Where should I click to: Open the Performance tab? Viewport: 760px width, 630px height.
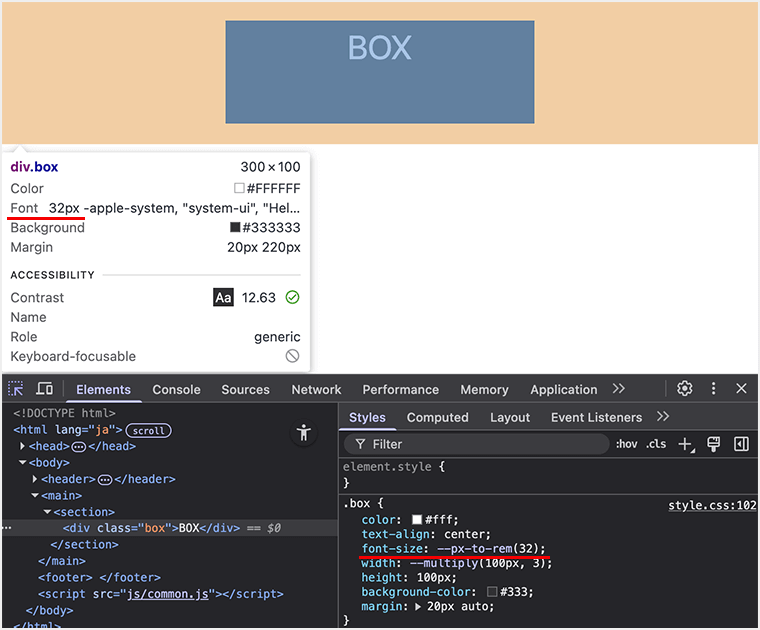[400, 390]
